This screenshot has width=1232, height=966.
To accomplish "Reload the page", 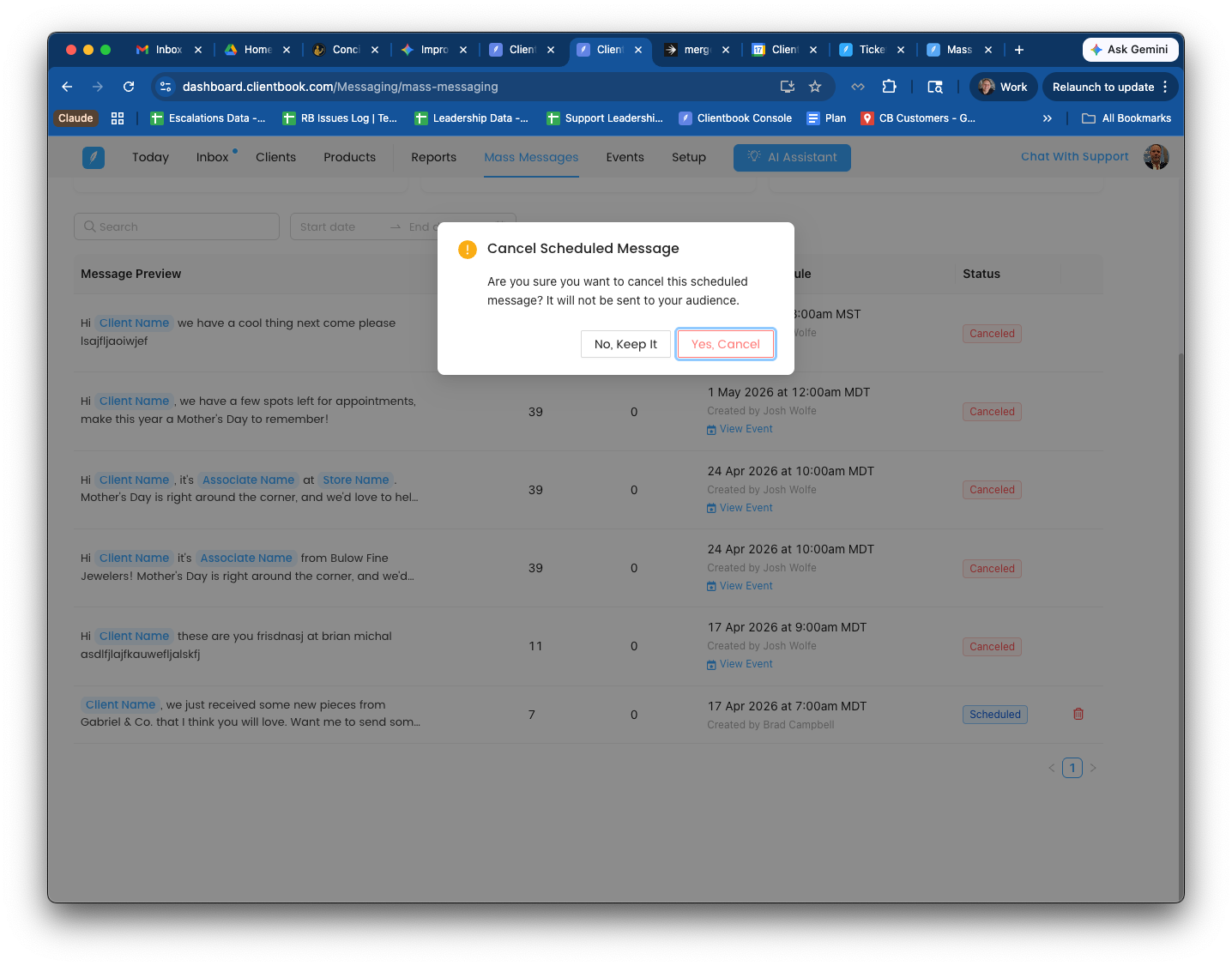I will (x=129, y=87).
